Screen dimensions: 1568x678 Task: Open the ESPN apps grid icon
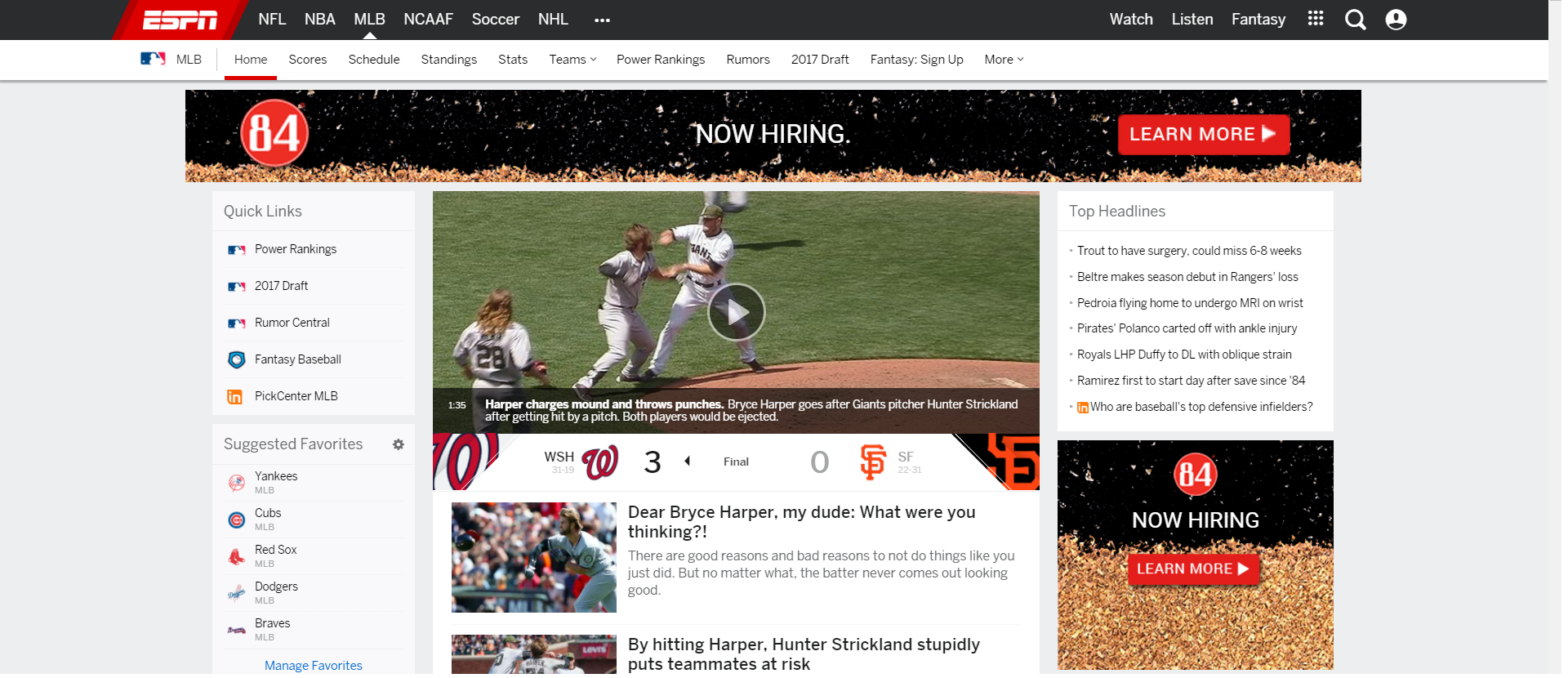pos(1315,19)
